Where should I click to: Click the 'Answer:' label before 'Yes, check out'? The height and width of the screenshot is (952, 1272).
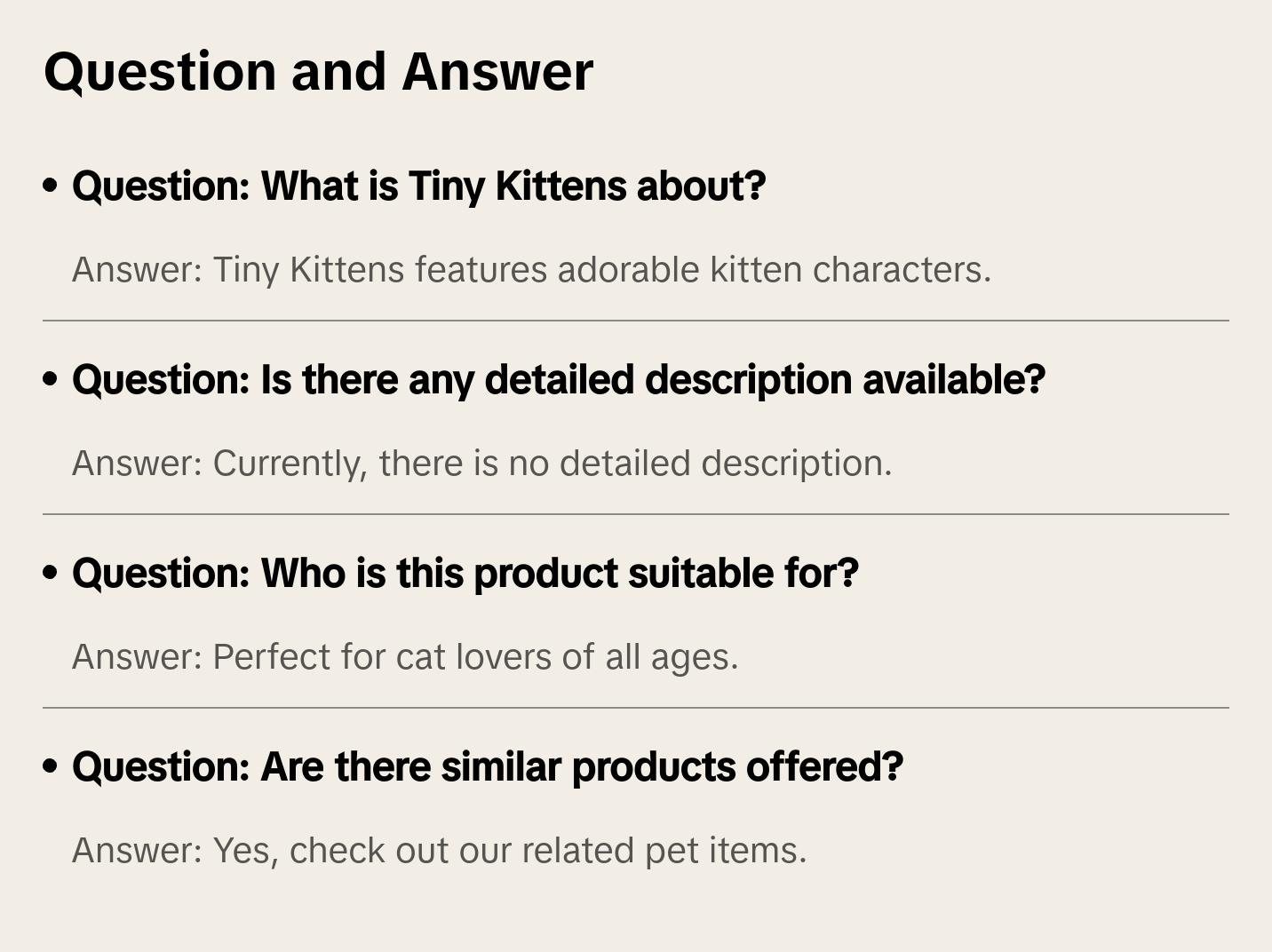point(138,851)
